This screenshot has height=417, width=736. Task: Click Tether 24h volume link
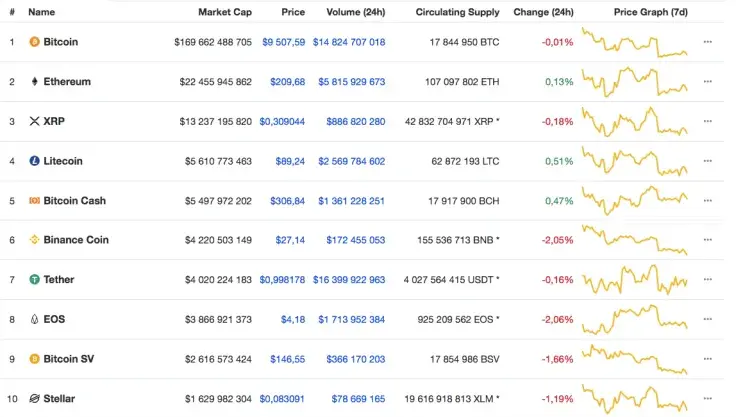349,280
